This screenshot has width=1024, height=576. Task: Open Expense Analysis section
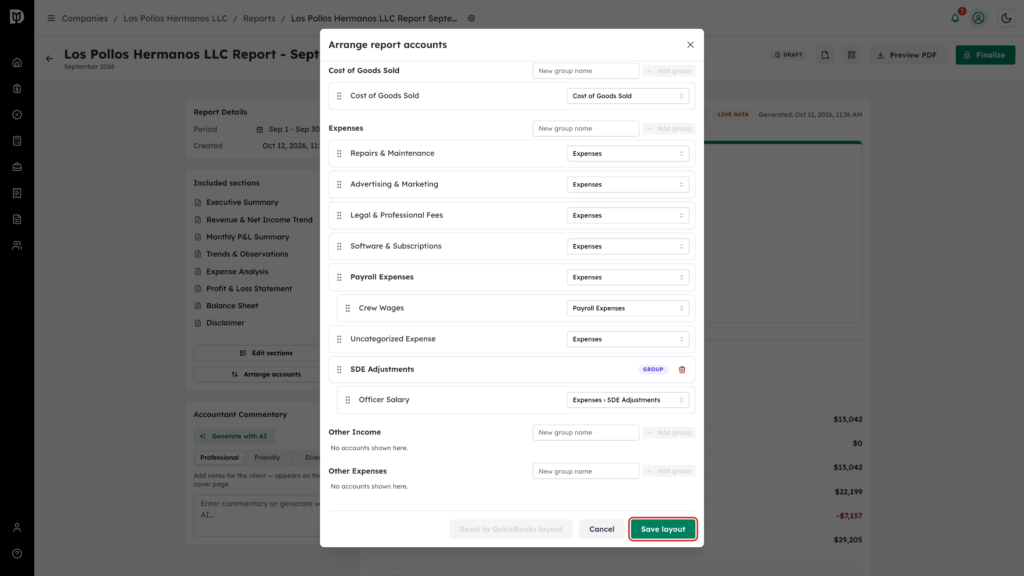237,272
